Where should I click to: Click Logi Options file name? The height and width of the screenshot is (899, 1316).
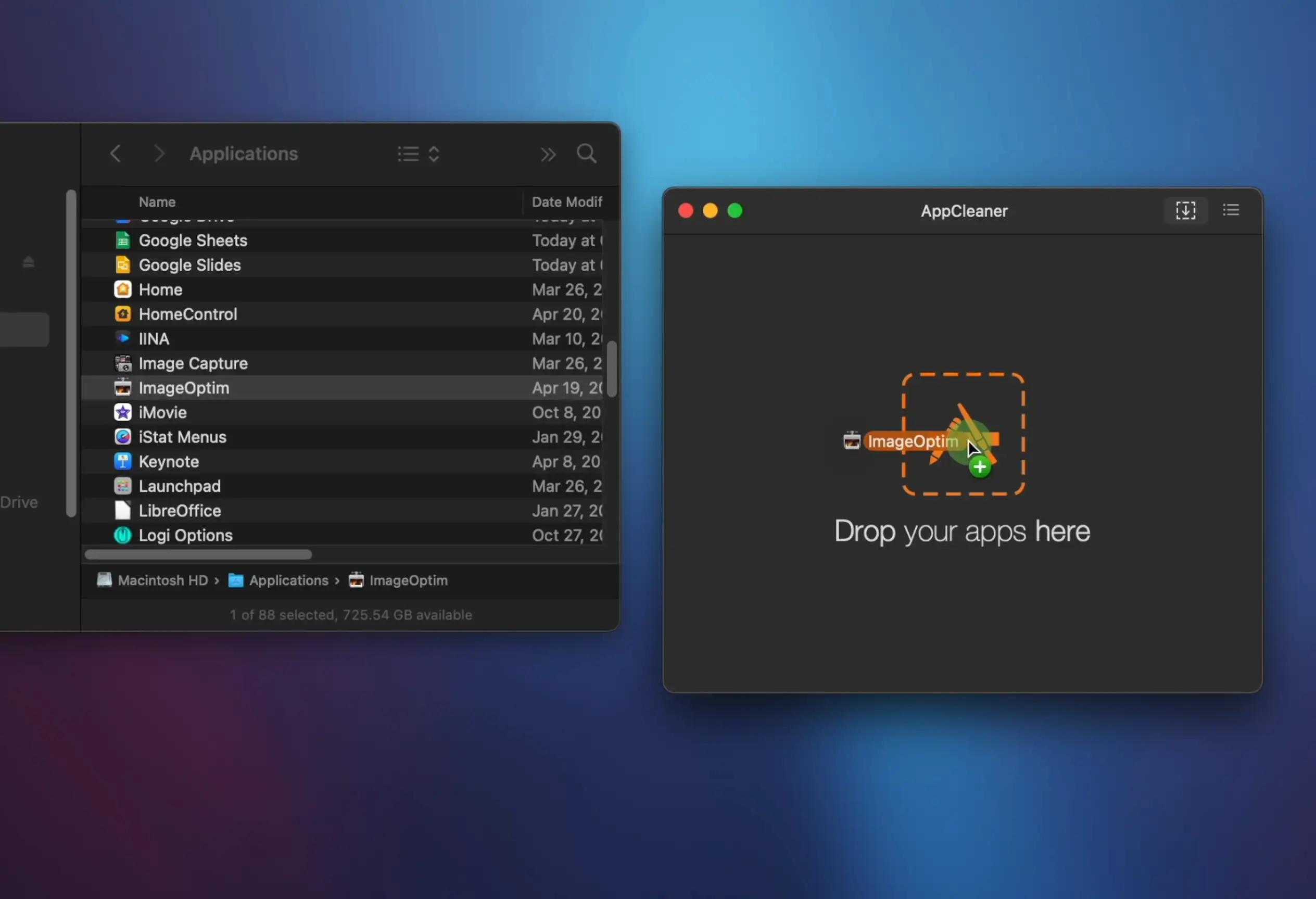pyautogui.click(x=186, y=536)
